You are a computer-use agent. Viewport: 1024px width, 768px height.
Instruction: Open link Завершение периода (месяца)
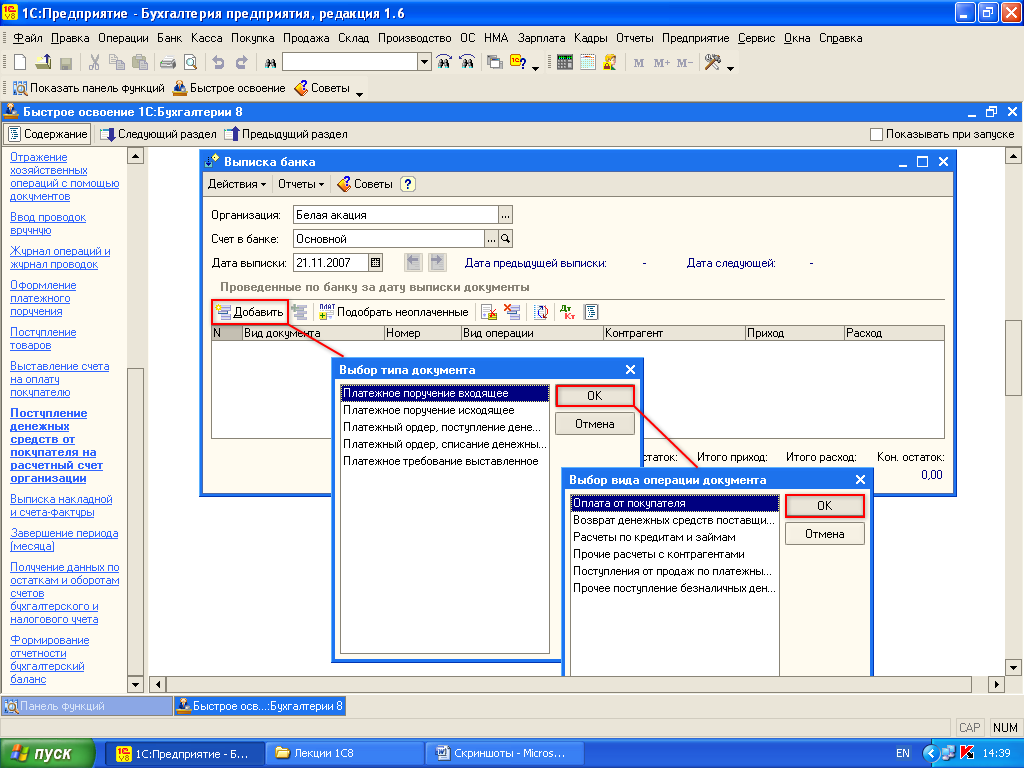pyautogui.click(x=64, y=539)
